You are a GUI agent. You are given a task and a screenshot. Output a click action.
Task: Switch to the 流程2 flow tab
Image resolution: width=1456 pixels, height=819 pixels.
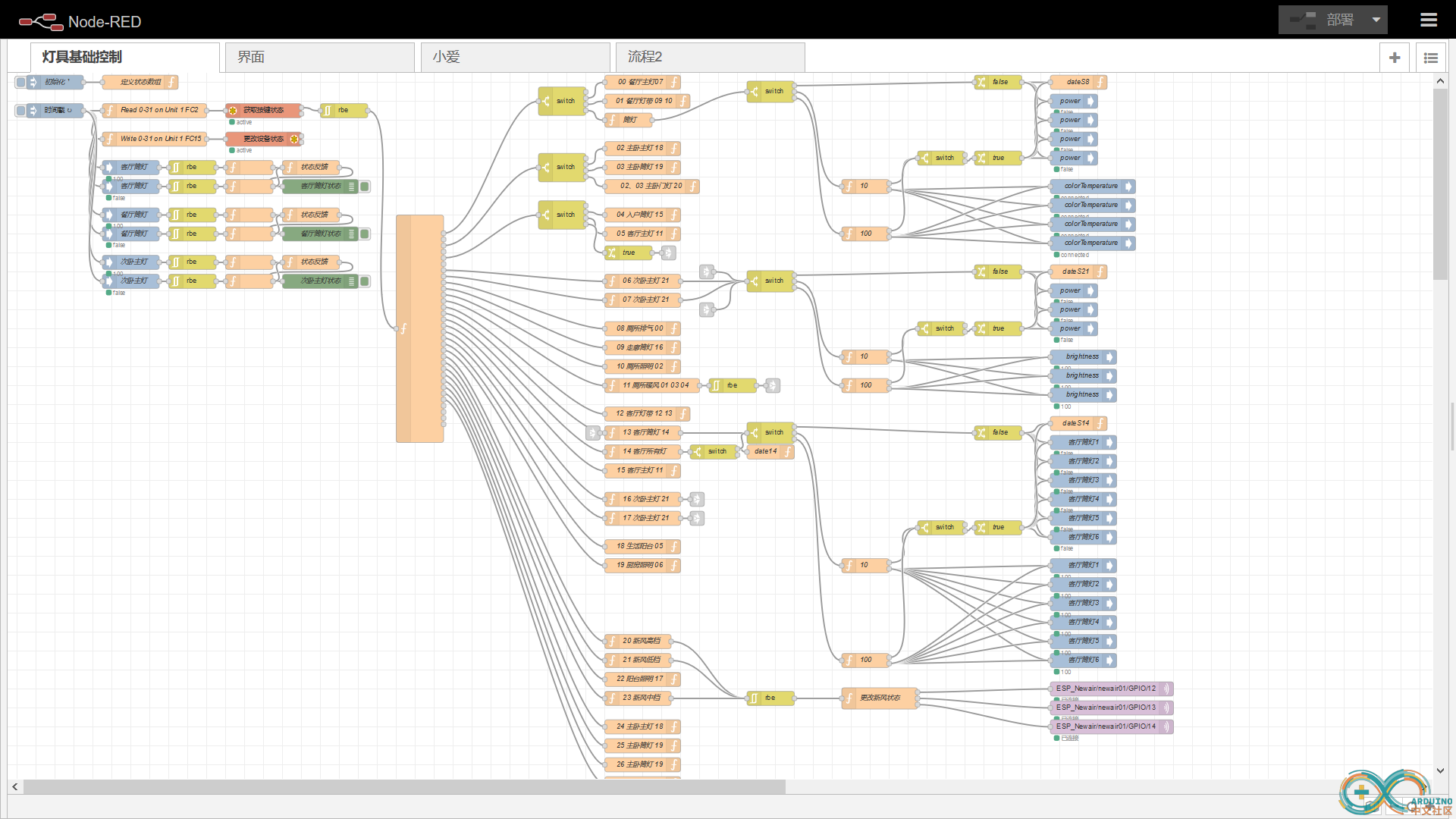click(711, 58)
